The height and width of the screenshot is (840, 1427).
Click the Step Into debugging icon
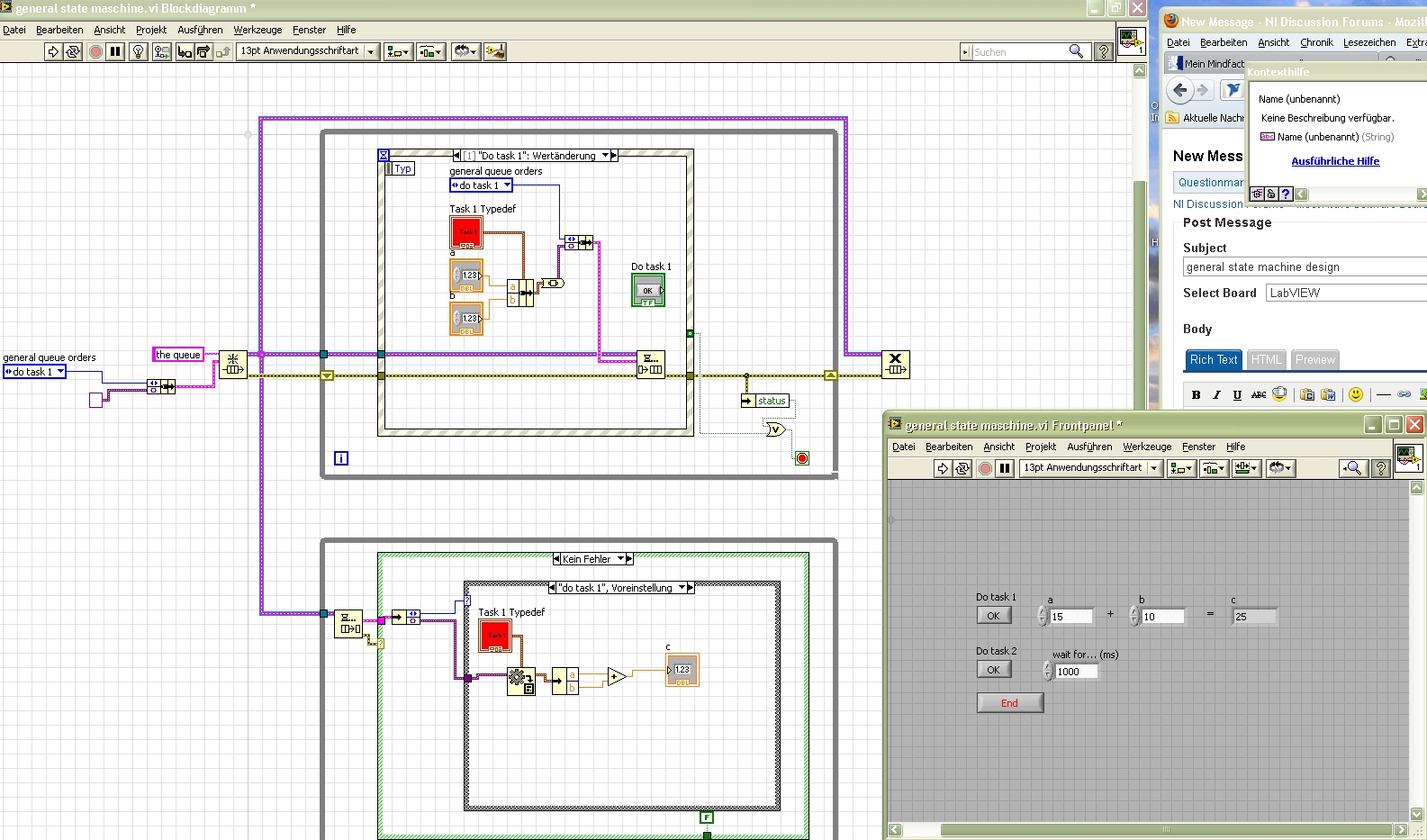click(x=185, y=52)
